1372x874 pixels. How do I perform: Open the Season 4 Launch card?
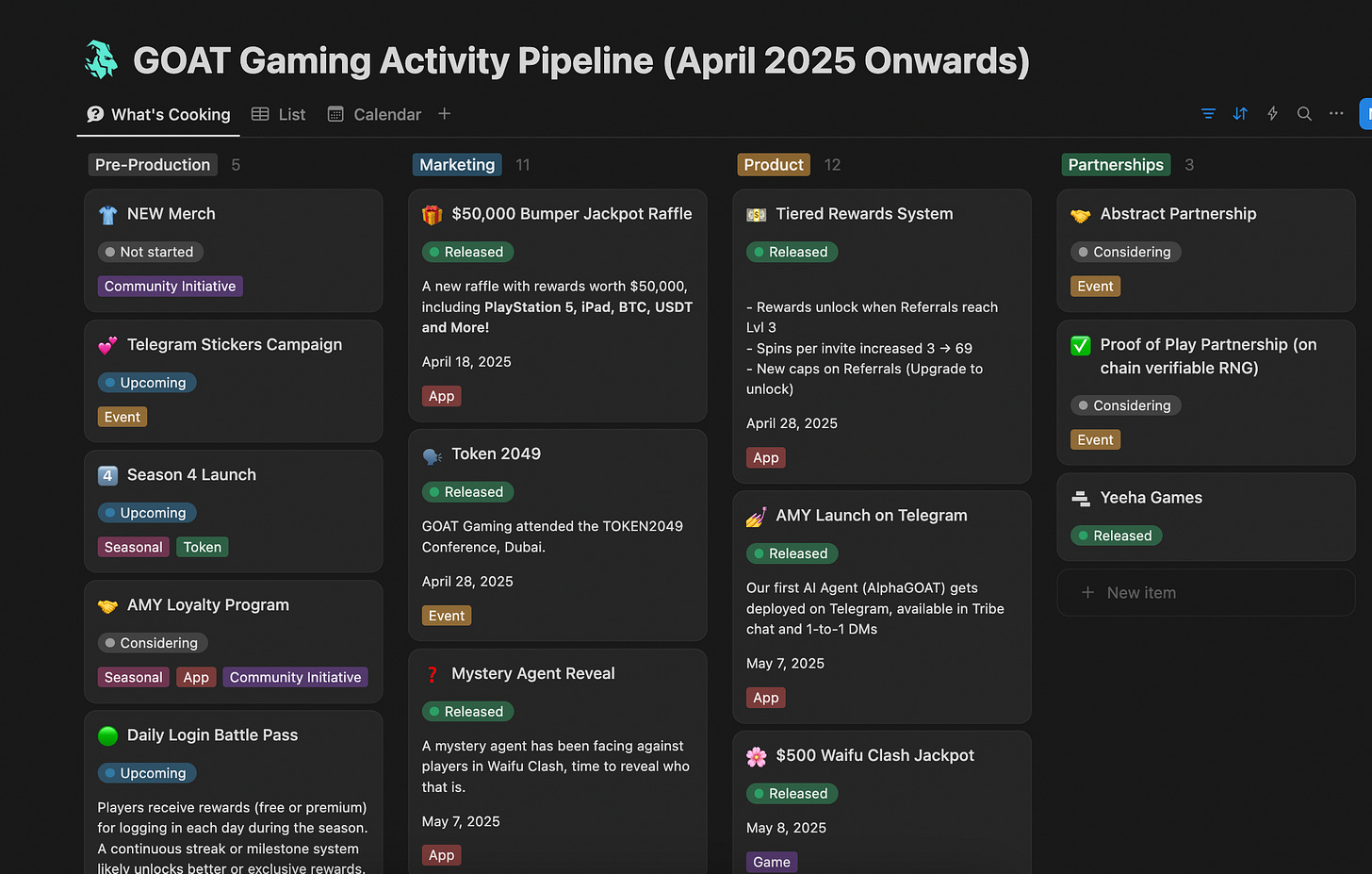click(x=234, y=511)
